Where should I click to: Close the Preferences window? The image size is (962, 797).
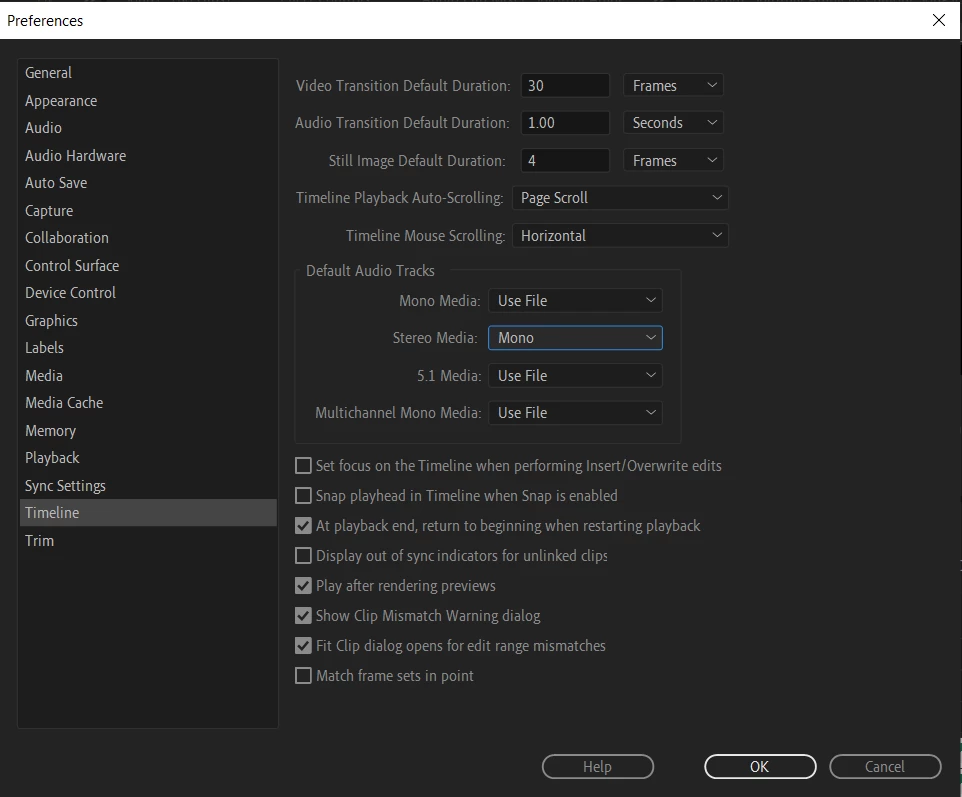(939, 20)
